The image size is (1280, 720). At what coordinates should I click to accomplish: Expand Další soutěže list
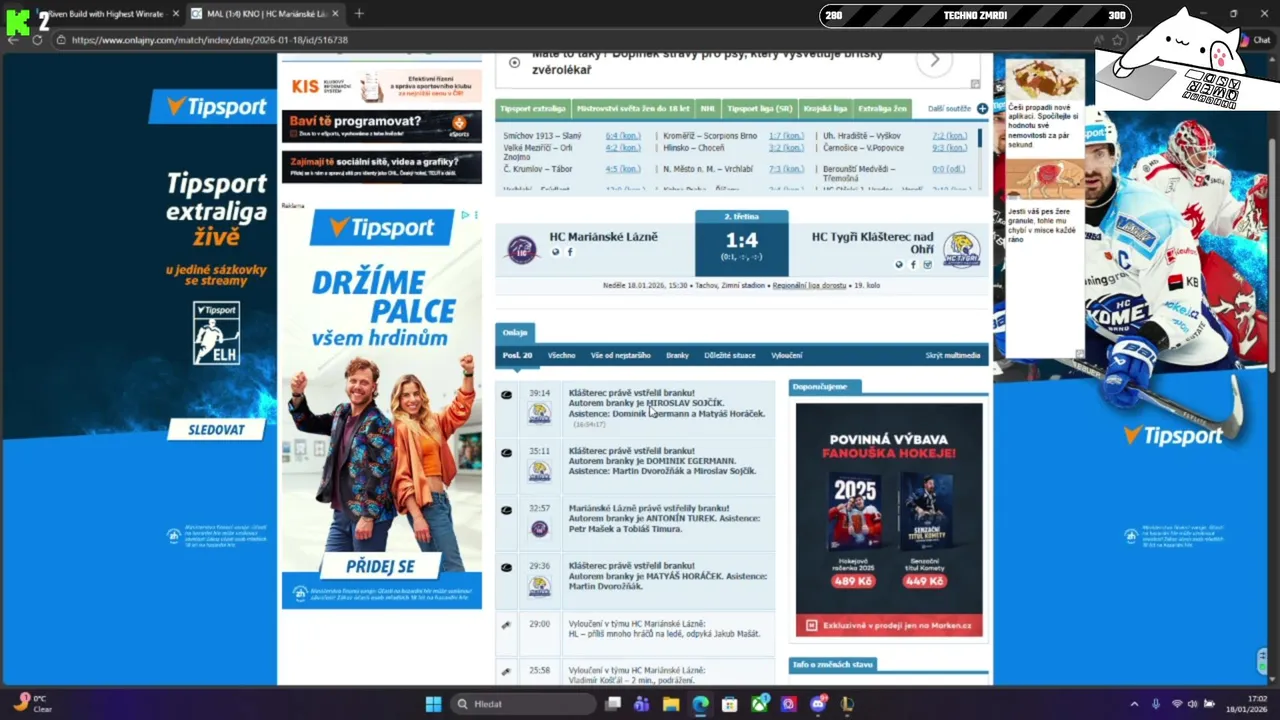coord(949,108)
